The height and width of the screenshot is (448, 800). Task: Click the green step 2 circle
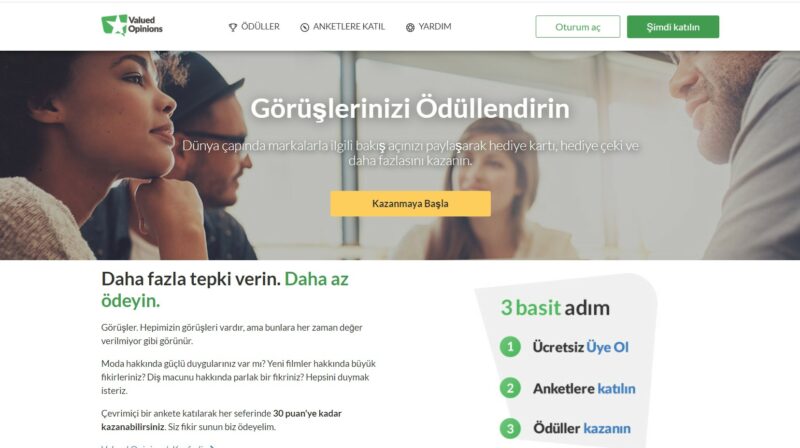coord(510,388)
